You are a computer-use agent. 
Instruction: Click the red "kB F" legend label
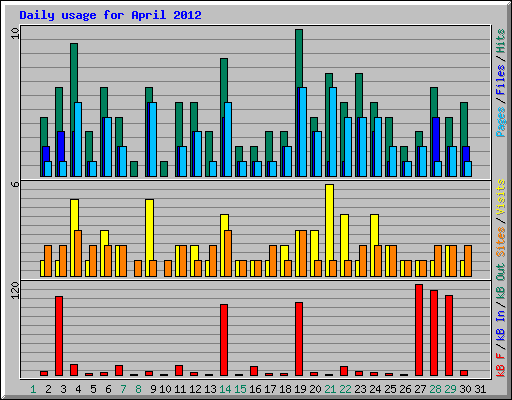500,364
